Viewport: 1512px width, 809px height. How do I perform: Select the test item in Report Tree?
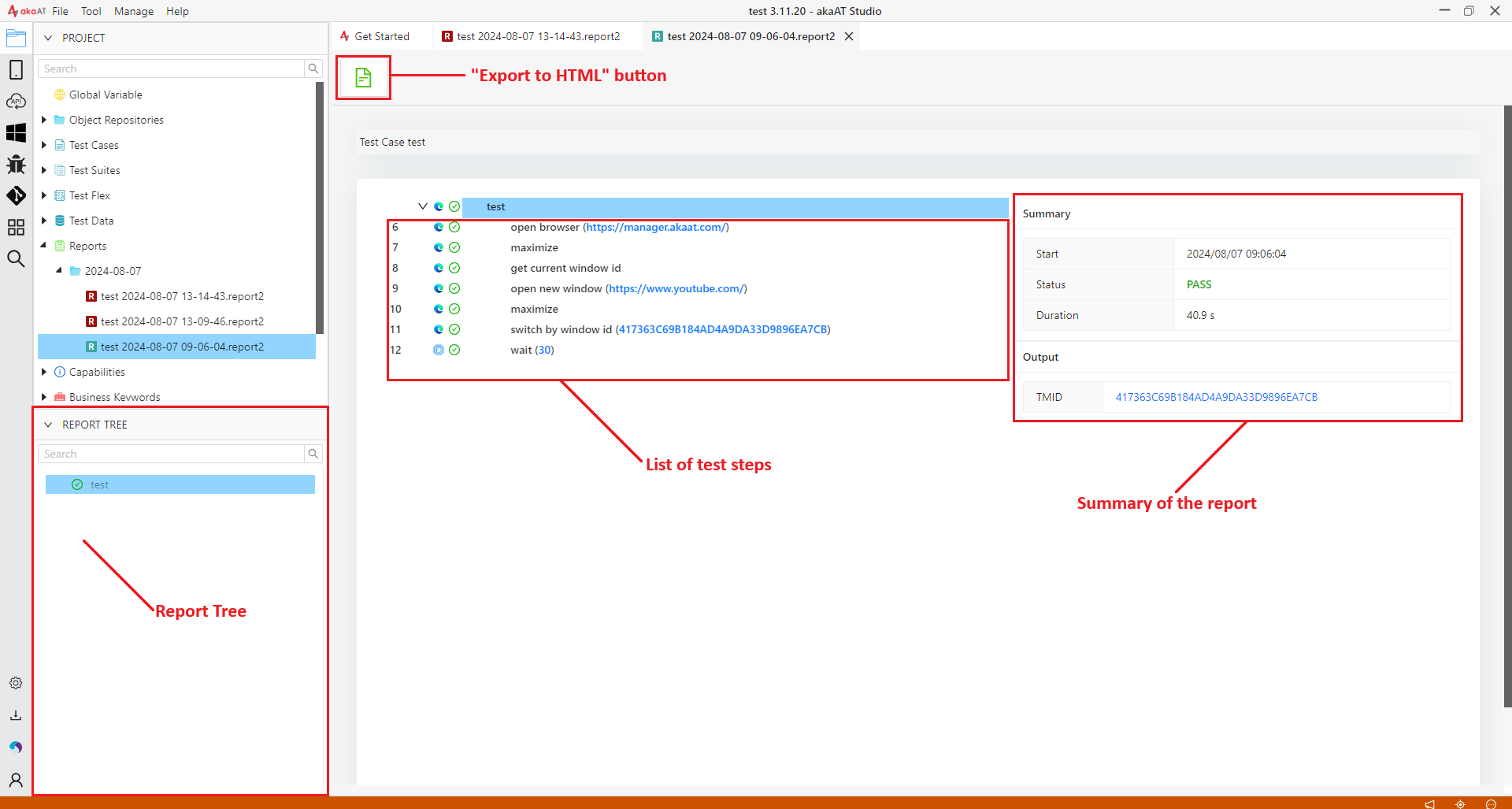point(180,484)
